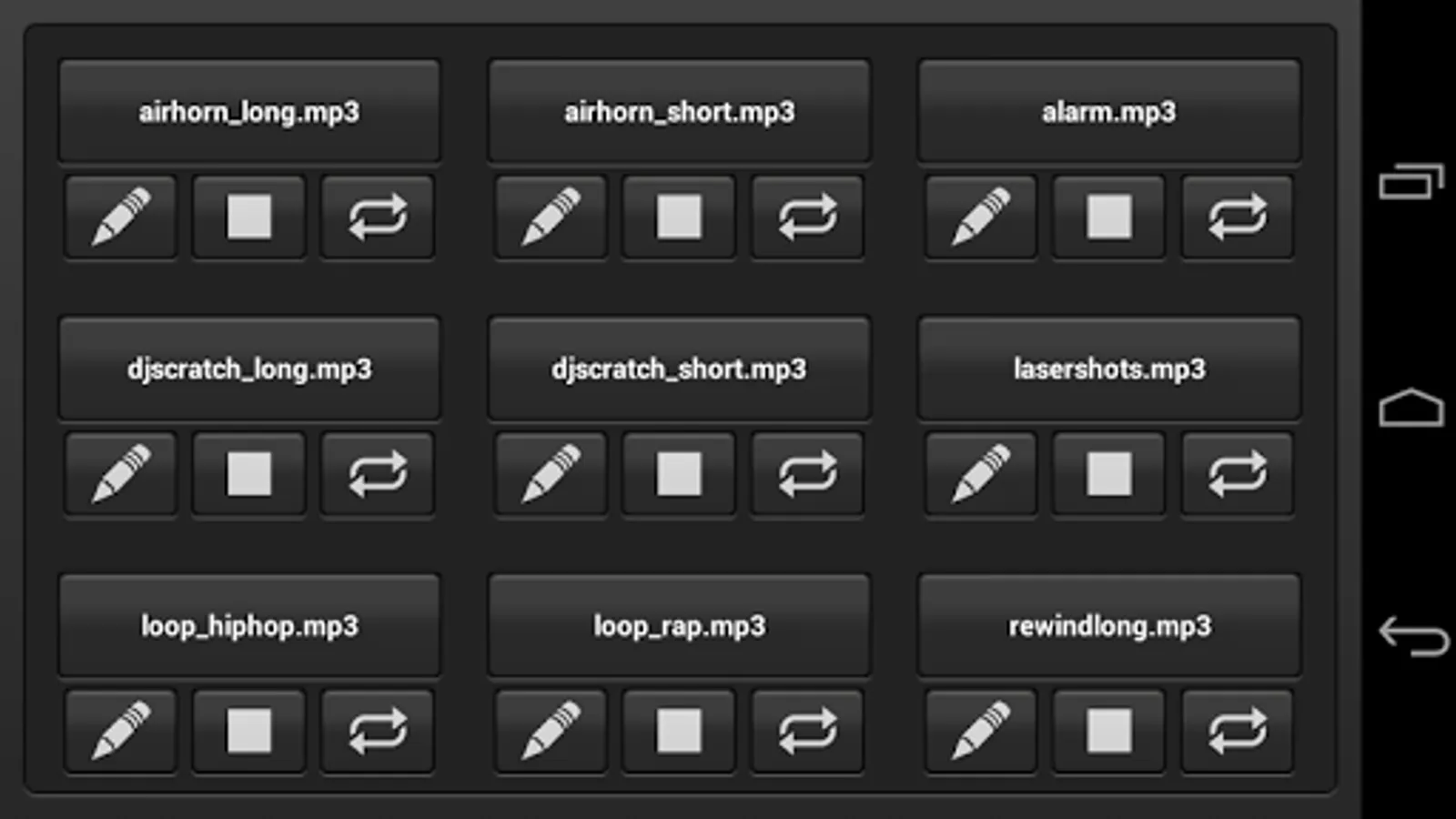Play the loop_rap.mp3 sound button
This screenshot has width=1456, height=819.
click(679, 625)
